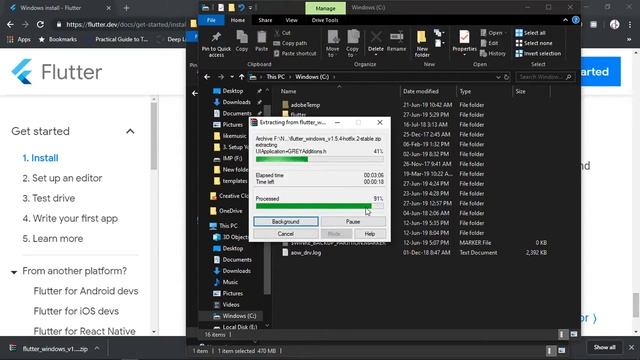Click the Flutter logo on webpage

[56, 72]
